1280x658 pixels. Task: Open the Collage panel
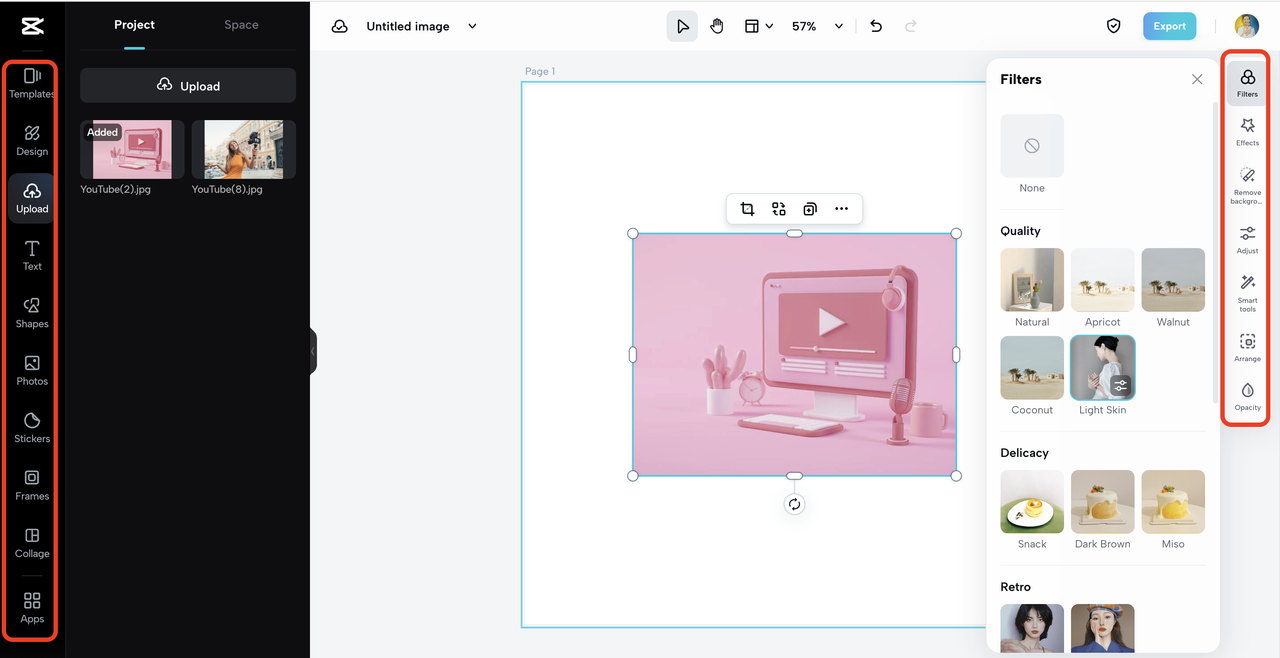click(32, 543)
